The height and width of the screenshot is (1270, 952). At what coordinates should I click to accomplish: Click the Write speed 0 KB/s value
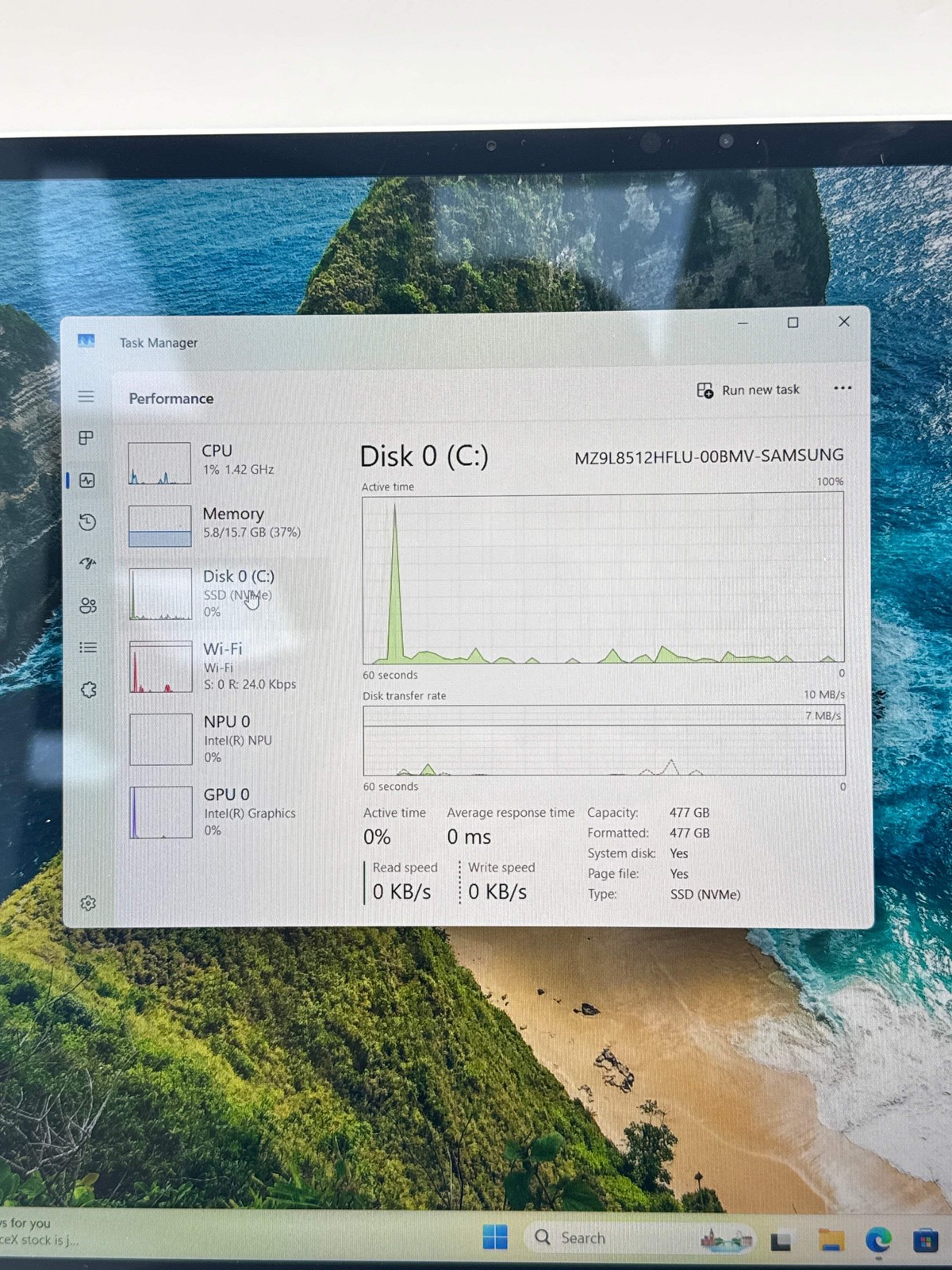coord(497,892)
